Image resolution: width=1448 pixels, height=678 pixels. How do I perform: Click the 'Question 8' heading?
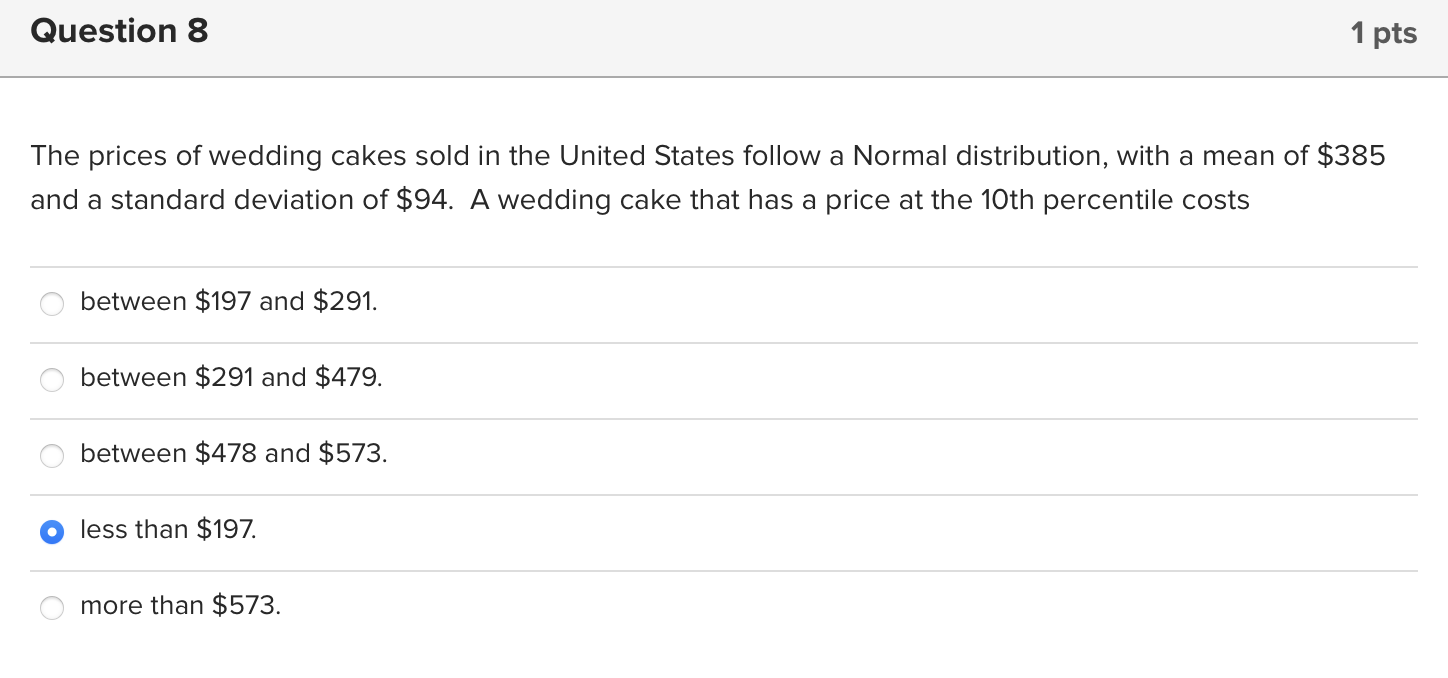coord(119,32)
